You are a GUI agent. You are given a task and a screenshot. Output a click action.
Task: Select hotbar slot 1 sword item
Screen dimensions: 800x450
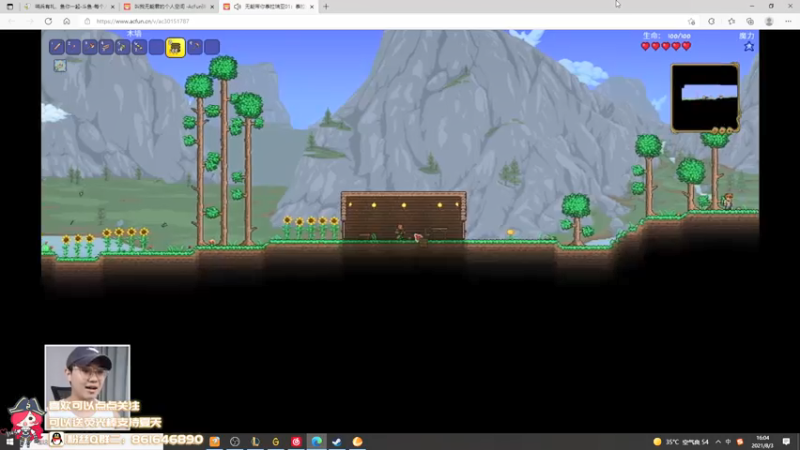point(57,47)
